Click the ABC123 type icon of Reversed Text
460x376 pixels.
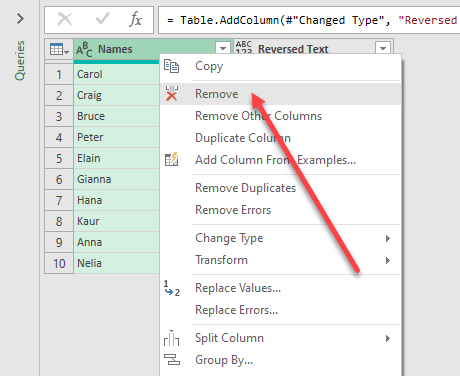click(244, 47)
